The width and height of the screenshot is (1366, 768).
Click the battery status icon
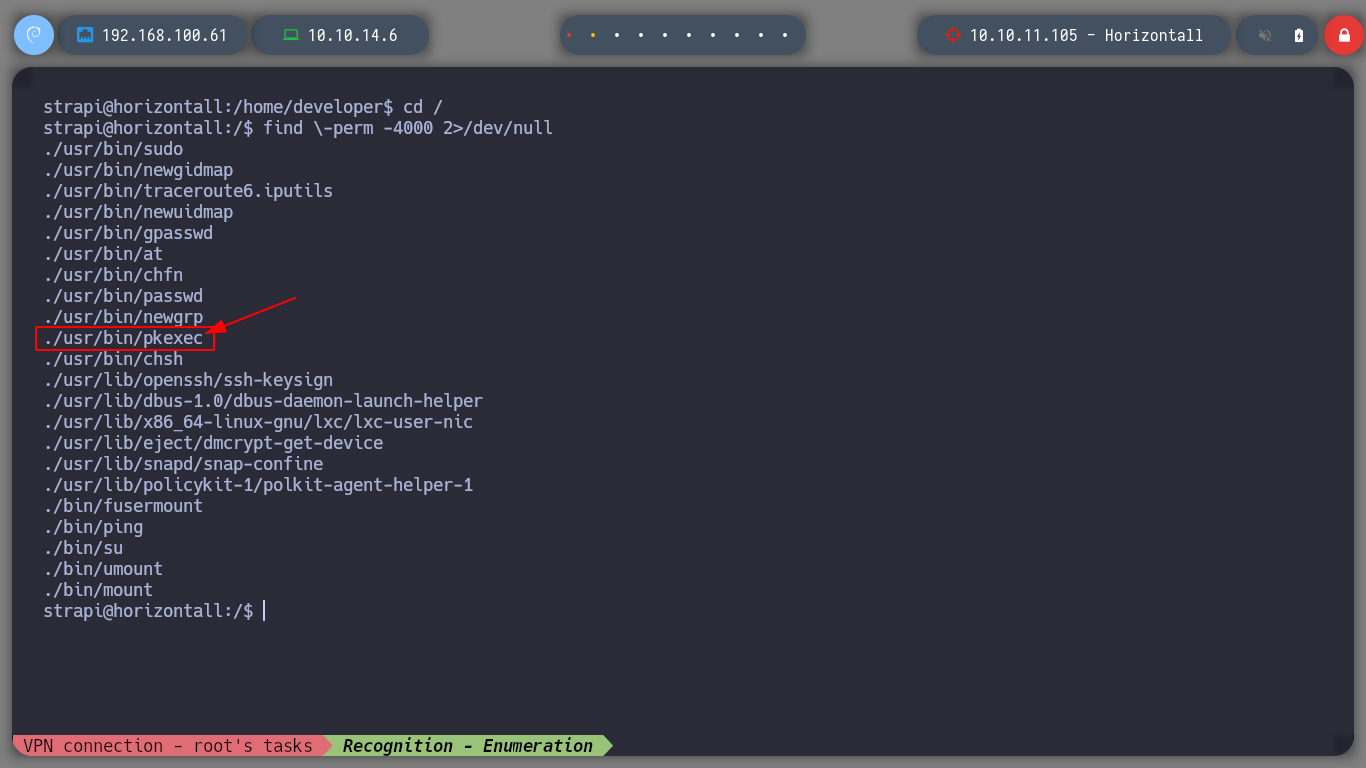pyautogui.click(x=1299, y=35)
